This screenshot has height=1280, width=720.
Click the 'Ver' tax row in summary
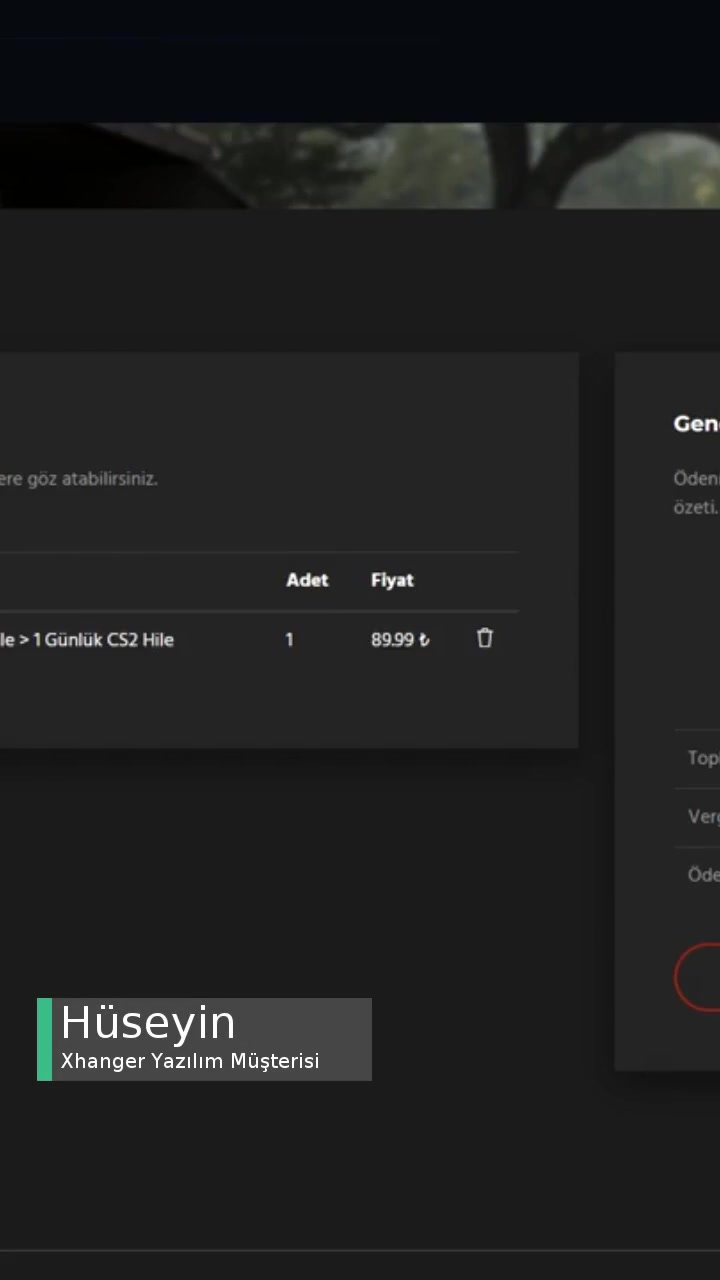702,816
